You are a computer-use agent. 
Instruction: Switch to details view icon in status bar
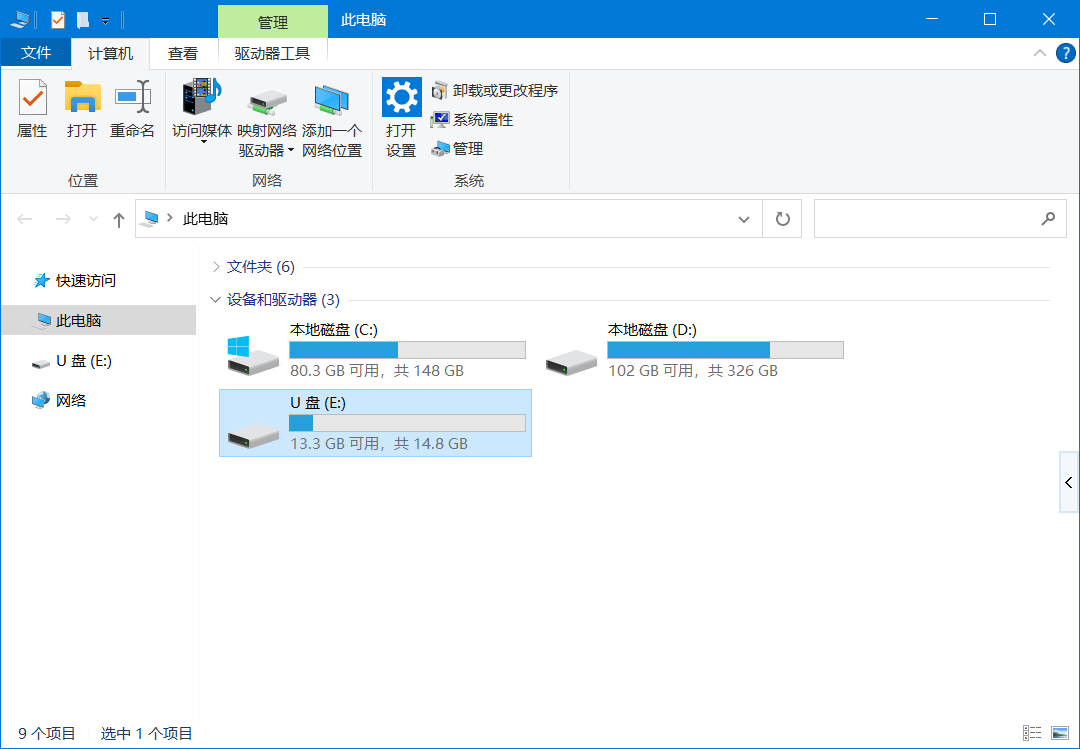1032,733
